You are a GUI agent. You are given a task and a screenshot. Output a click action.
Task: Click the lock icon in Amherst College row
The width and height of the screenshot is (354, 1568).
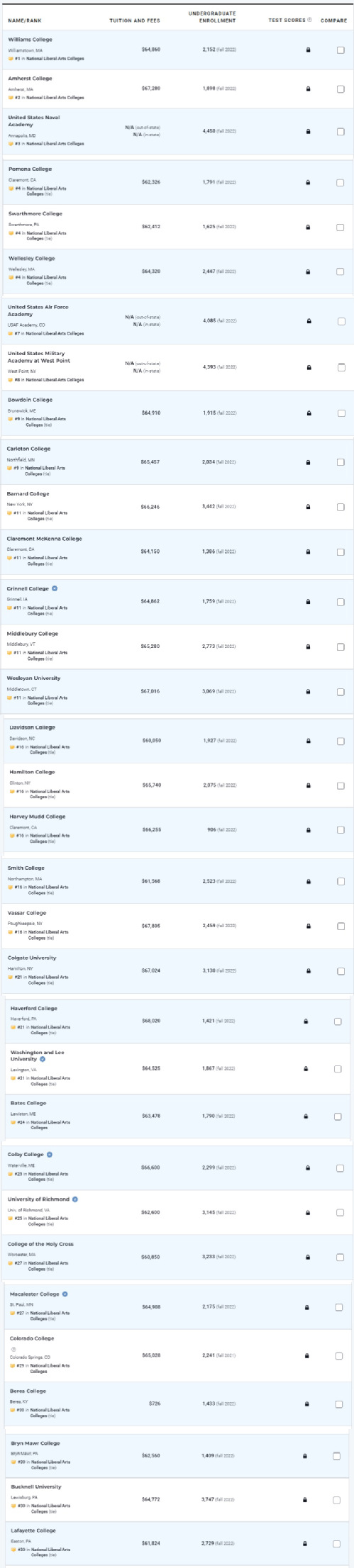308,89
